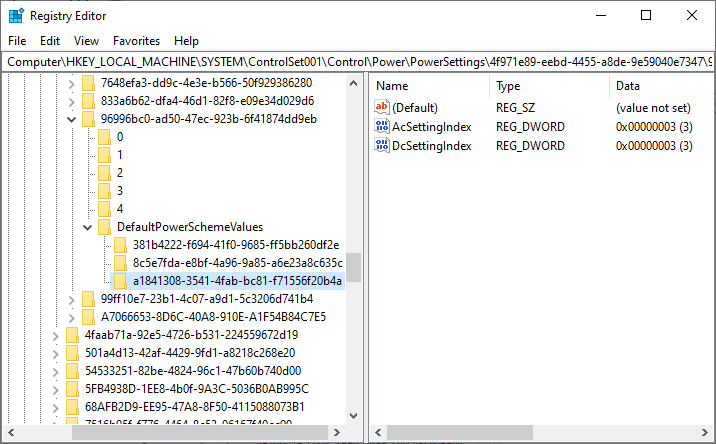Maximize the Registry Editor window
The height and width of the screenshot is (444, 716).
point(646,16)
